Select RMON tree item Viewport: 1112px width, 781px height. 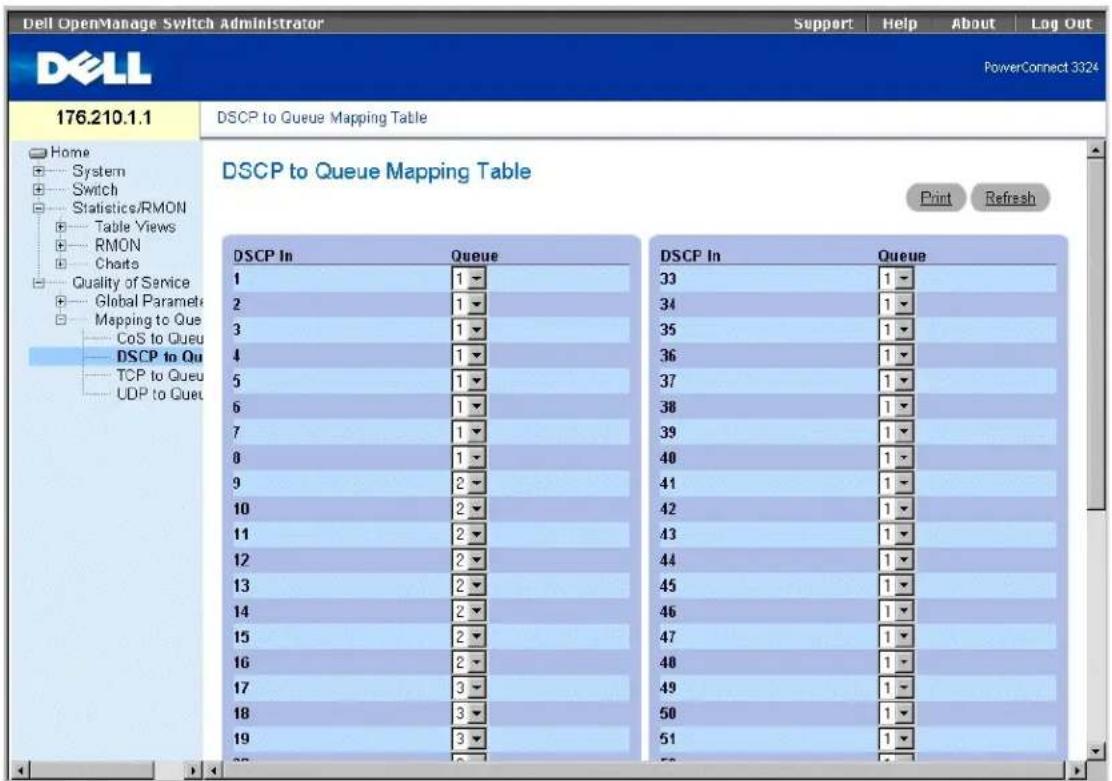[x=118, y=245]
